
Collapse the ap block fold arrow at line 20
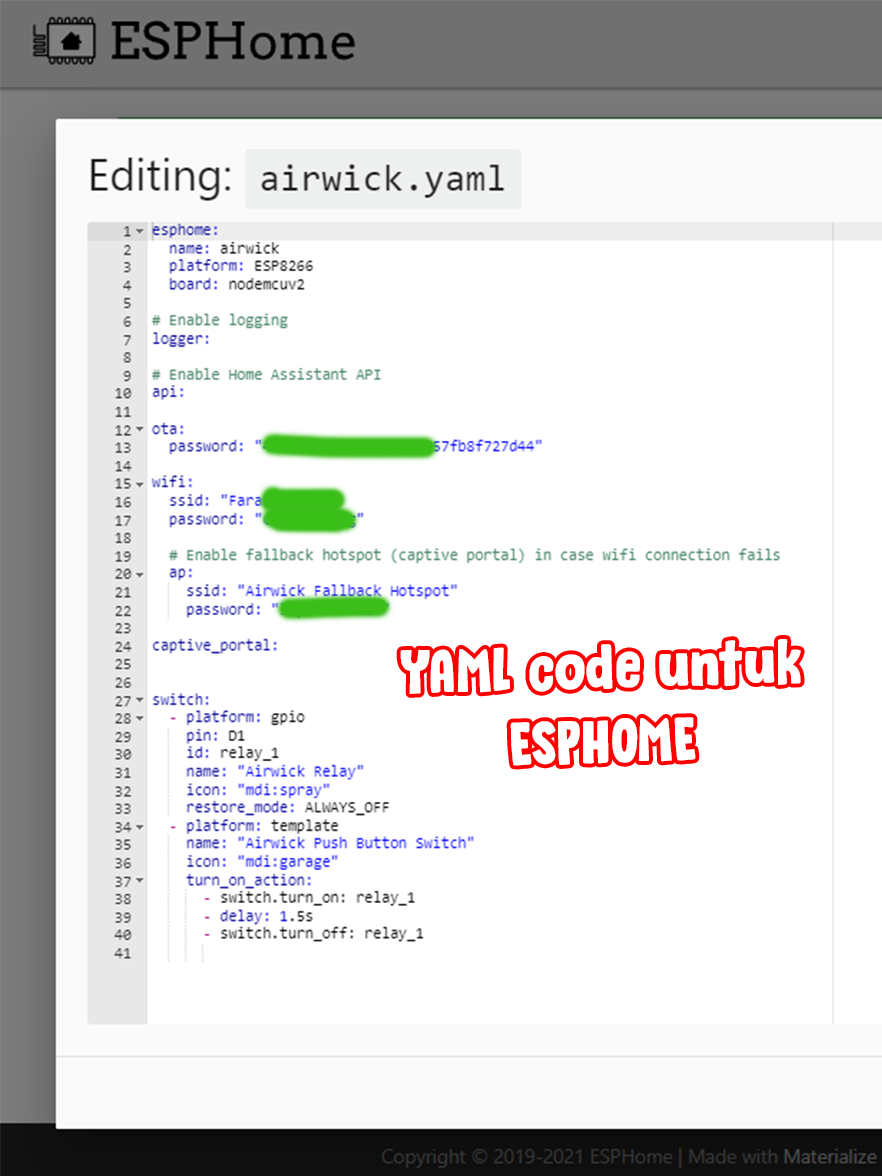click(140, 574)
